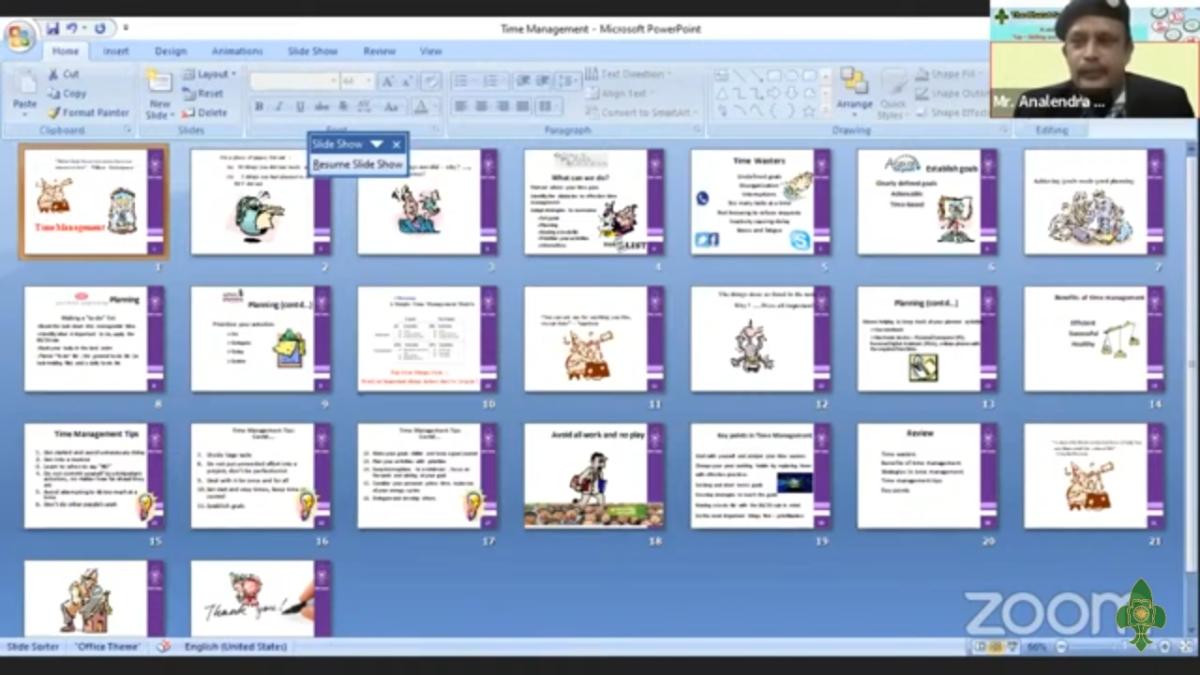Screen dimensions: 1200x675
Task: Adjust the zoom slider in status bar
Action: (x=1100, y=647)
